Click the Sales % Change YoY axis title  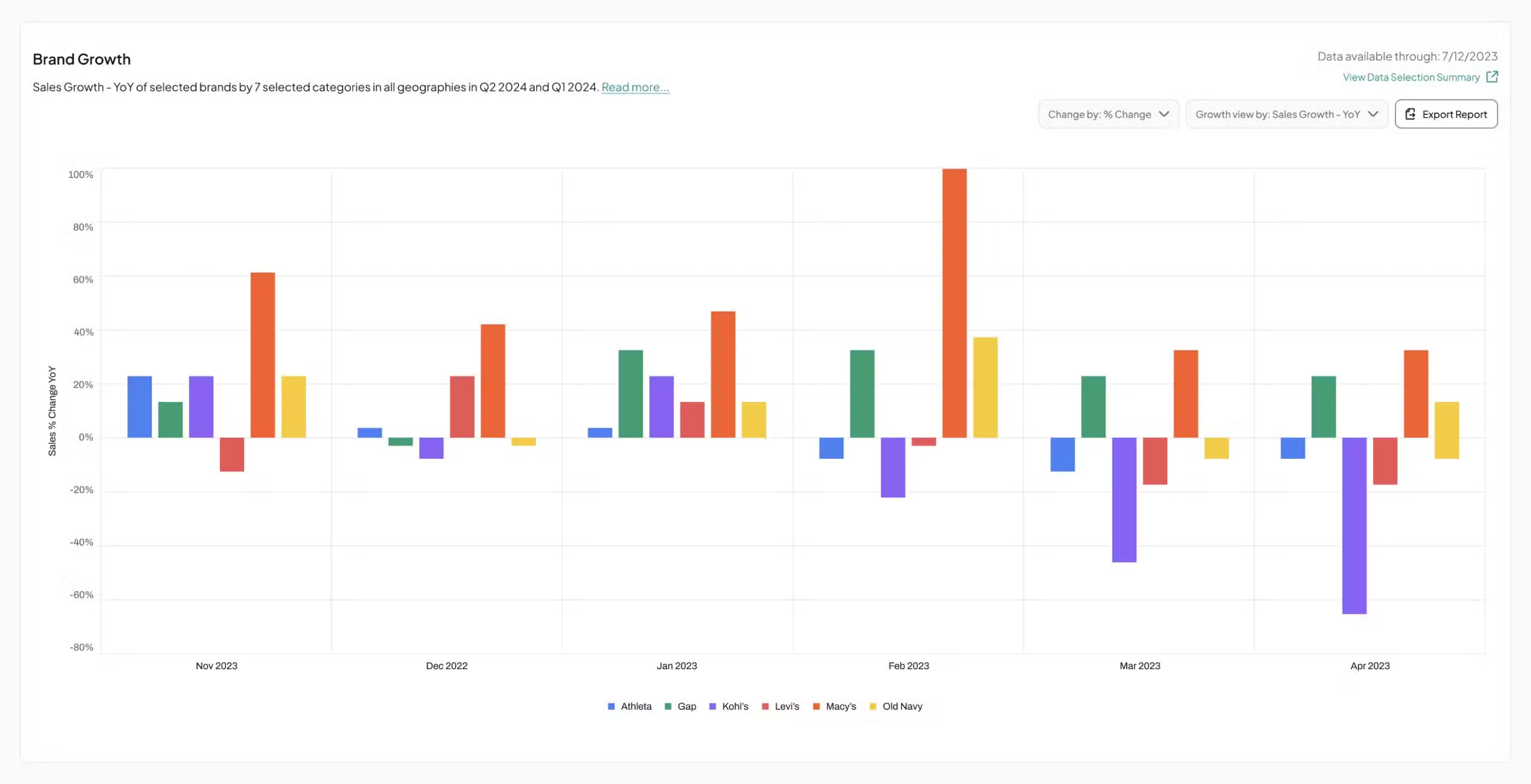52,411
